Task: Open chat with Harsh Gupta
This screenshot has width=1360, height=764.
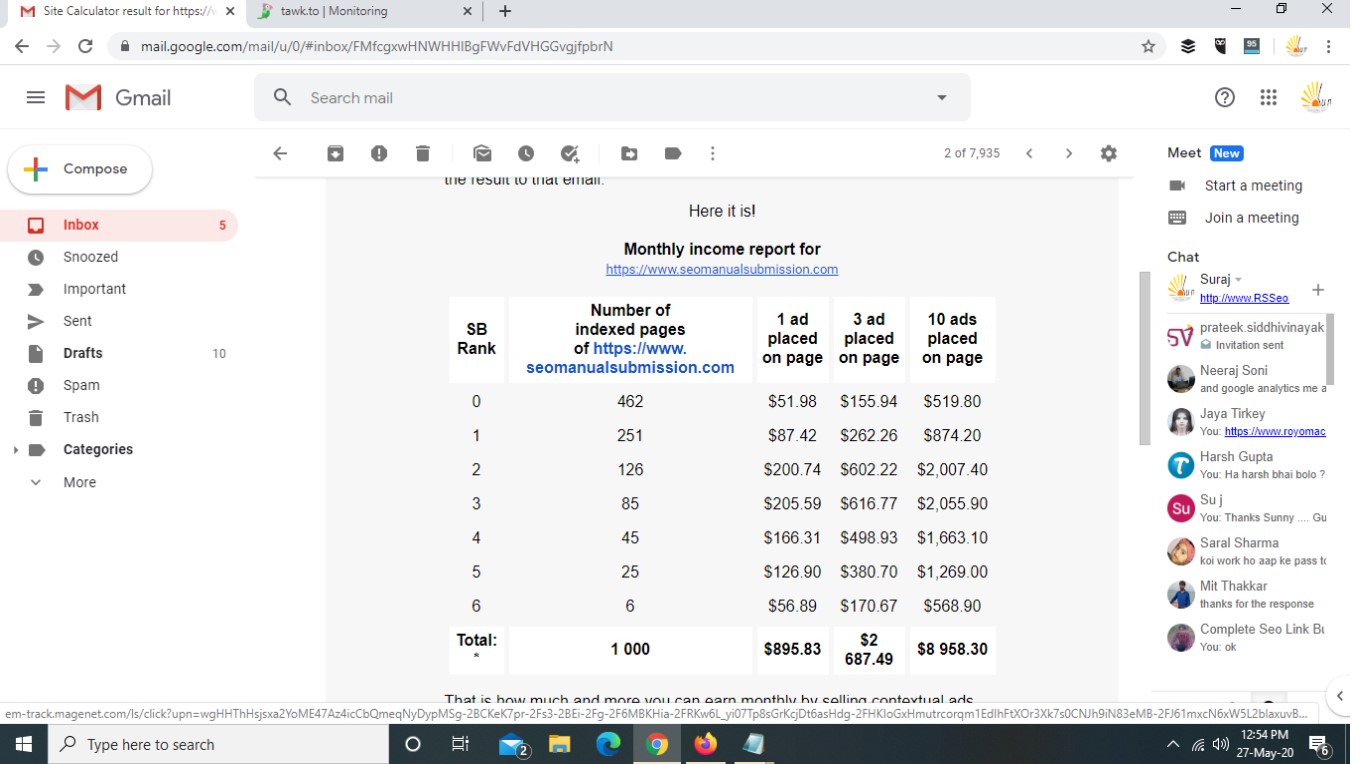Action: pyautogui.click(x=1246, y=465)
